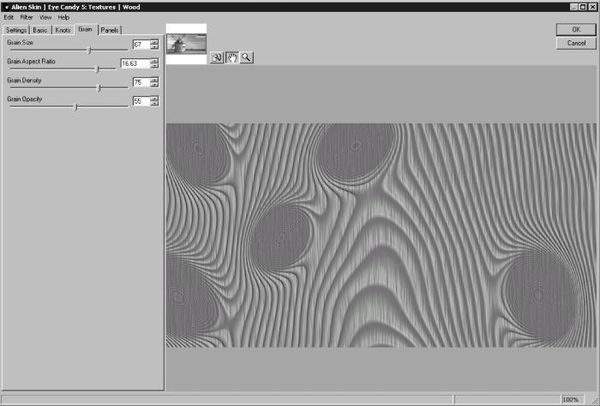600x406 pixels.
Task: Open the View menu
Action: click(45, 17)
